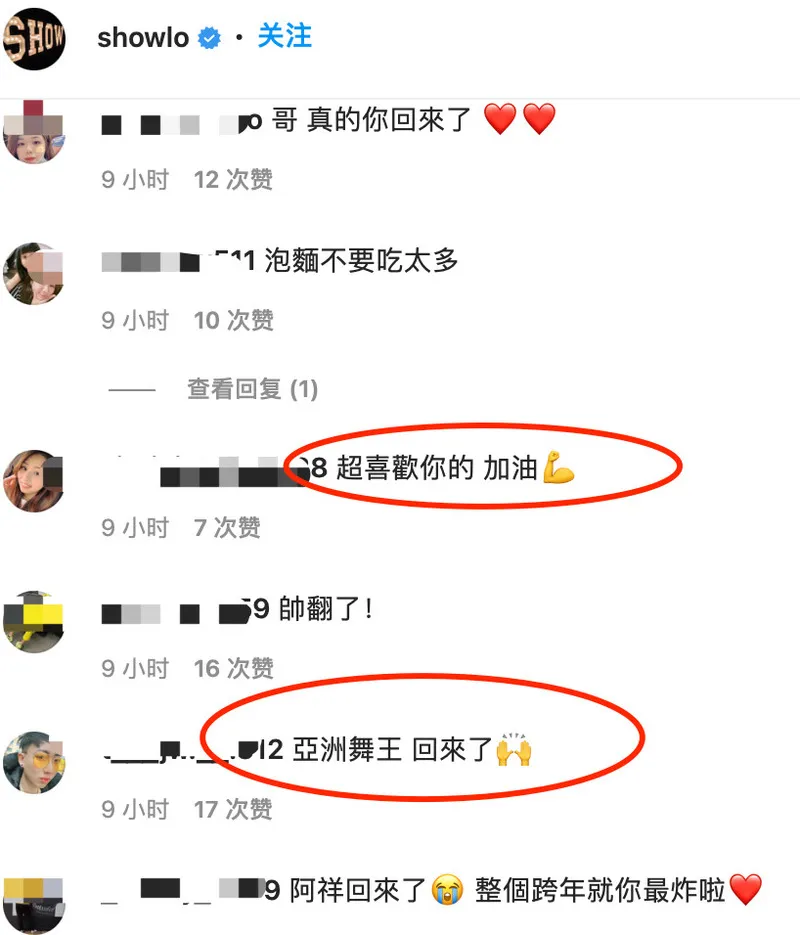Screen dimensions: 800x935
Task: Expand replies with 查看回复 (1)
Action: 252,389
